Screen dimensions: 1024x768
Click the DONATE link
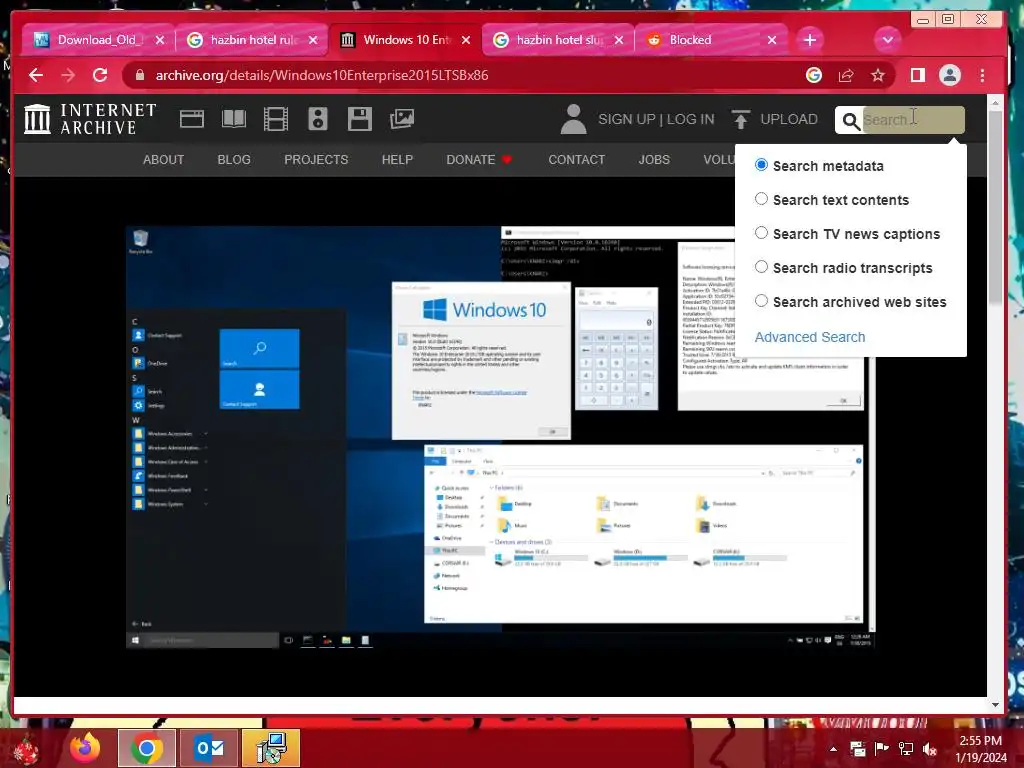tap(479, 159)
